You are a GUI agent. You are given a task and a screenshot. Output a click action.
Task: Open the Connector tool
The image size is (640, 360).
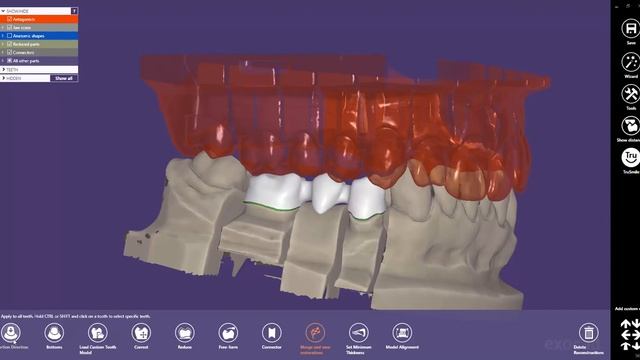272,333
